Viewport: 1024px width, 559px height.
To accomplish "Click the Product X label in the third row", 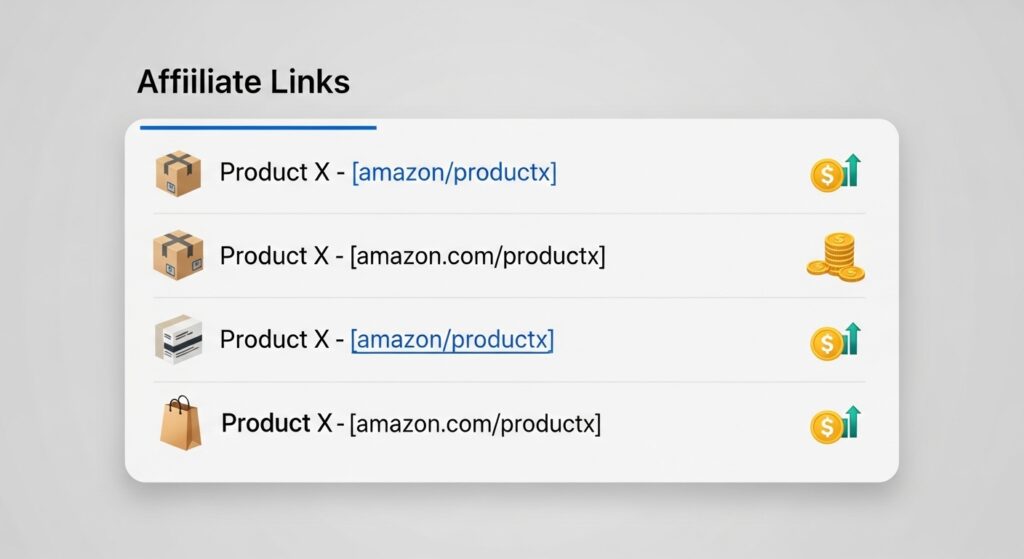I will coord(276,340).
